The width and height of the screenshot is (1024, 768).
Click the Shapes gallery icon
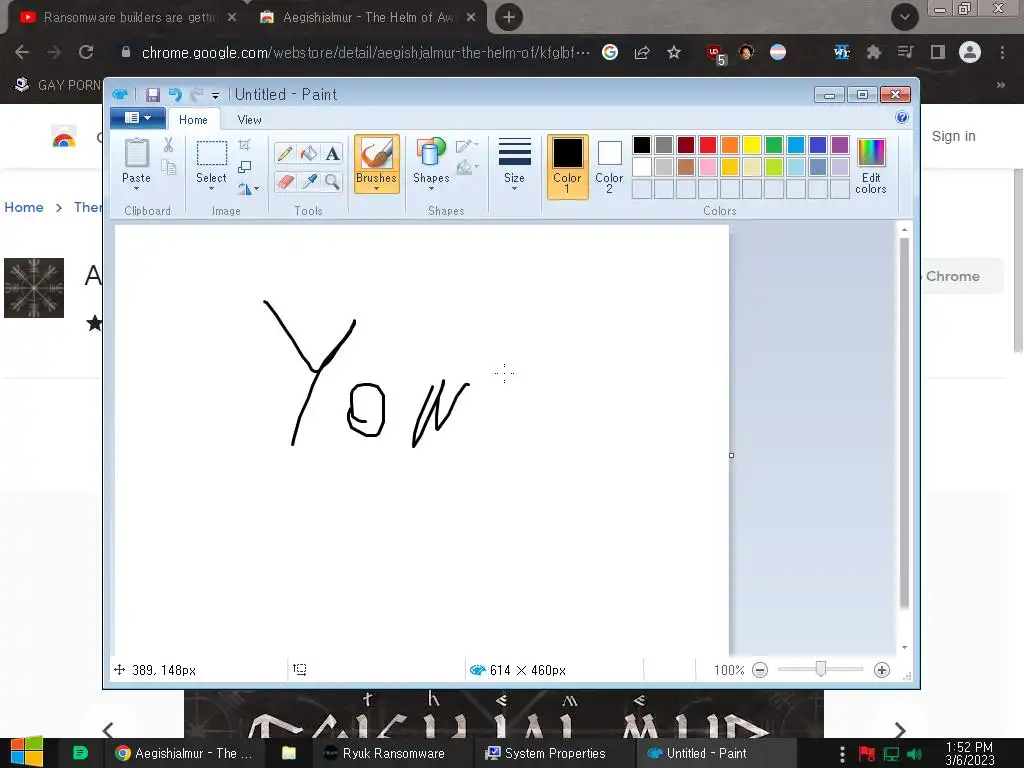430,152
